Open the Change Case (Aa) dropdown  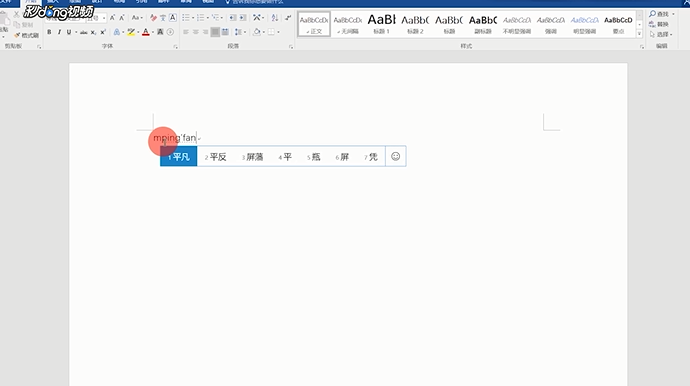pos(137,18)
